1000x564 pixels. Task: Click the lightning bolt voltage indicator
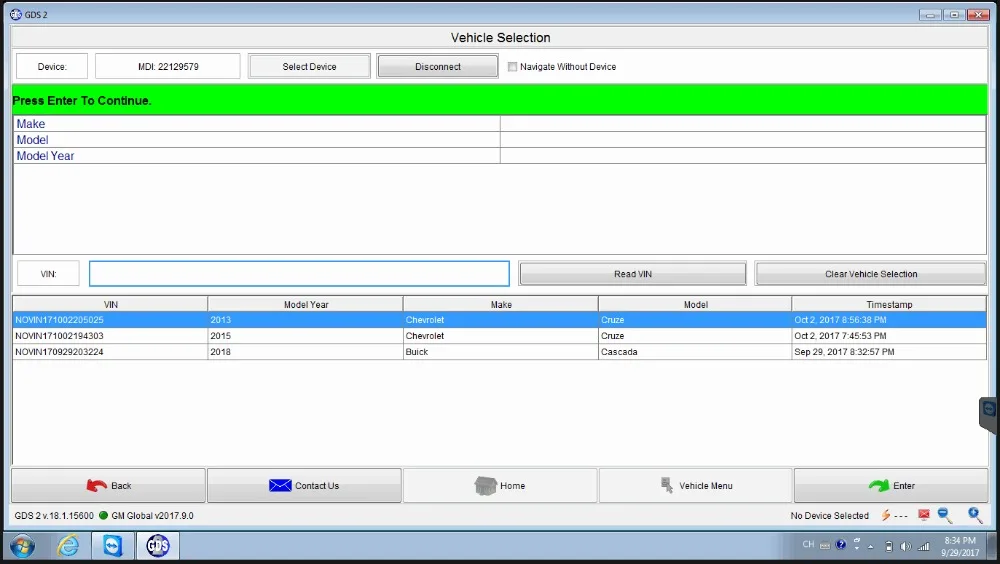click(x=886, y=516)
